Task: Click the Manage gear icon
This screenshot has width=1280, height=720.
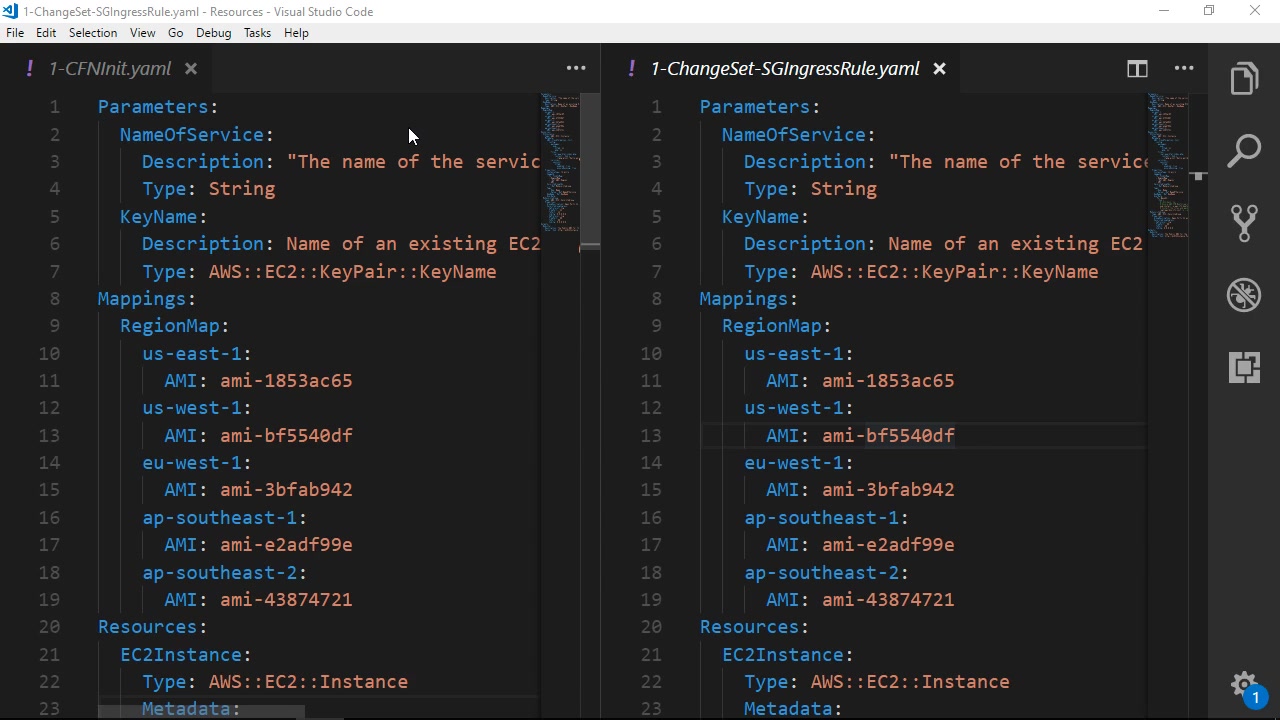Action: pyautogui.click(x=1243, y=686)
